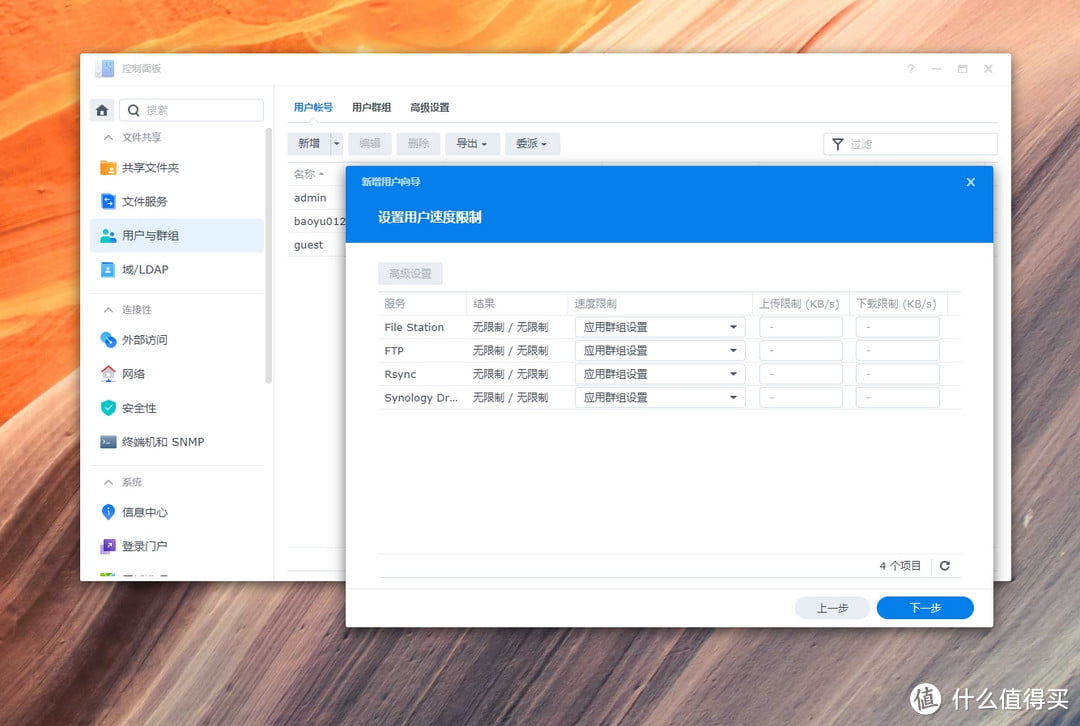The width and height of the screenshot is (1080, 726).
Task: Open 信息中心 info center icon
Action: pyautogui.click(x=108, y=512)
